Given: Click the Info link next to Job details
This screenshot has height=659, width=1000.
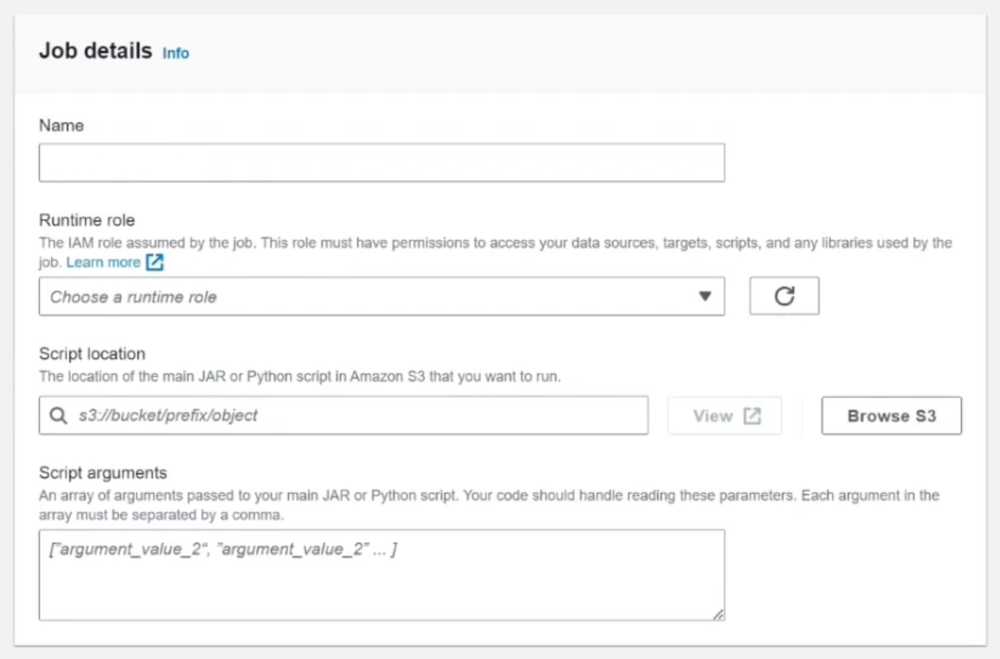Looking at the screenshot, I should (176, 53).
